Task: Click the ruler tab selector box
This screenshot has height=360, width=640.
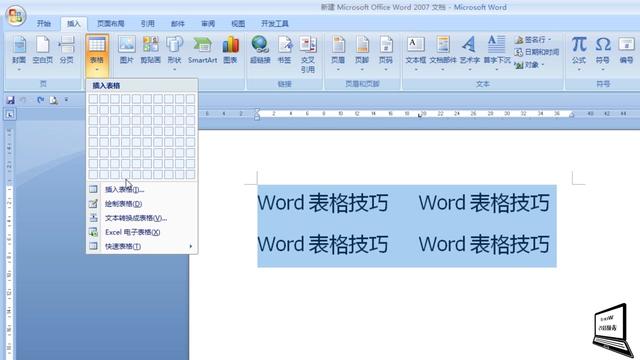Action: pyautogui.click(x=10, y=115)
